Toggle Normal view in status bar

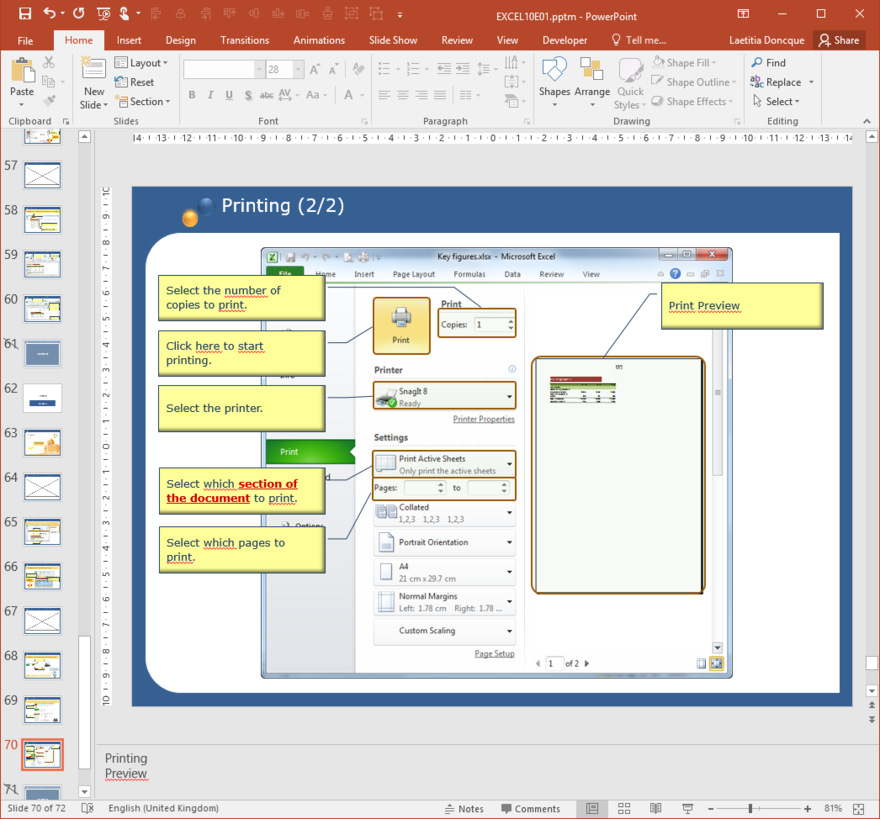pos(592,808)
